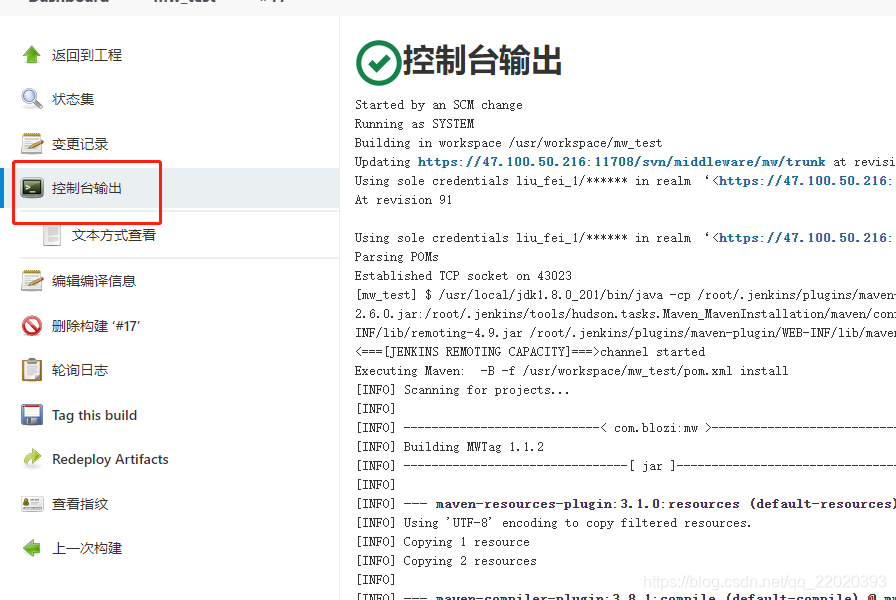
Task: Click the text 'Parsing POMs'
Action: [397, 257]
